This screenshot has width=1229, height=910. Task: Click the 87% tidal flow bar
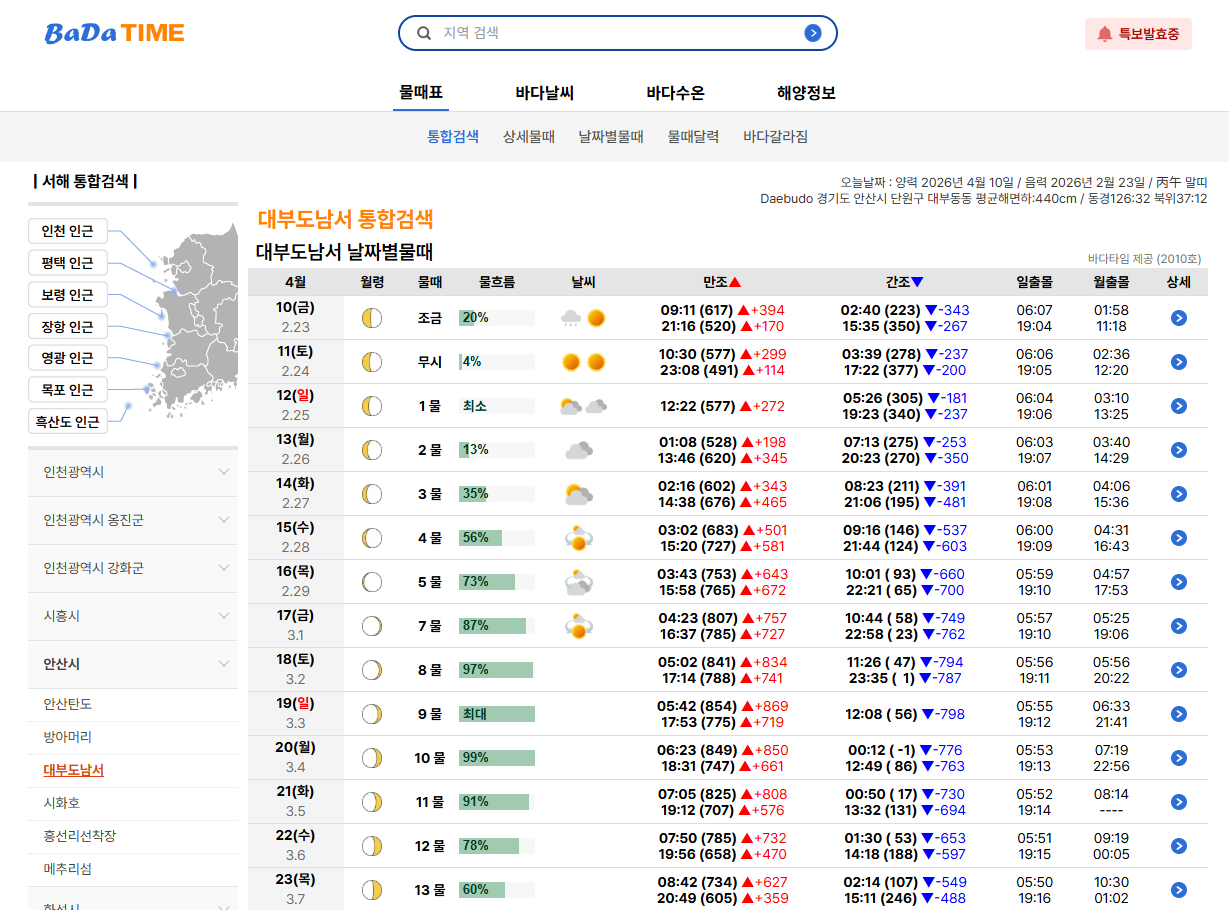497,626
